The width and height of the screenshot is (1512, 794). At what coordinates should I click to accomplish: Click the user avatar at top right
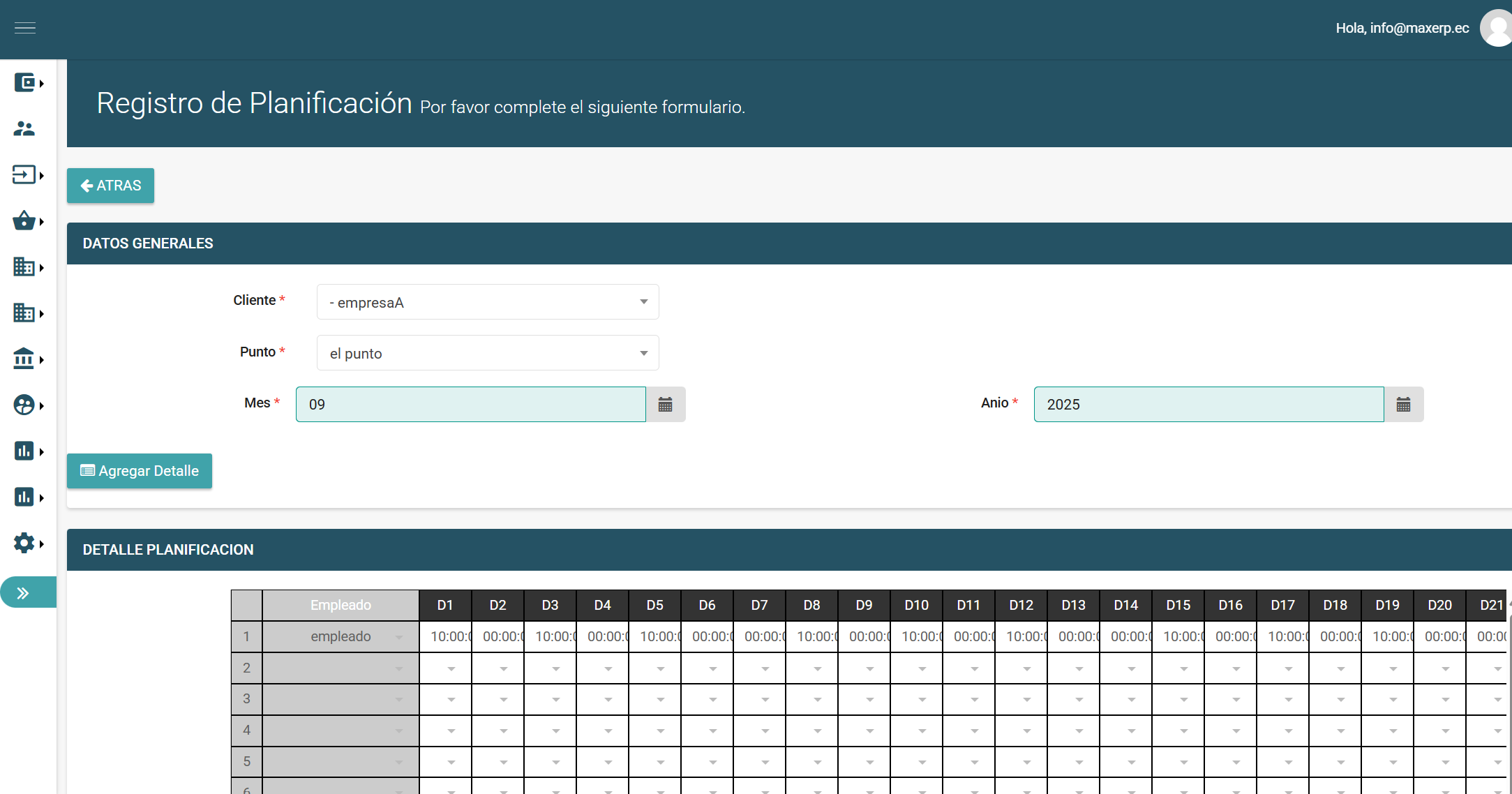1497,28
